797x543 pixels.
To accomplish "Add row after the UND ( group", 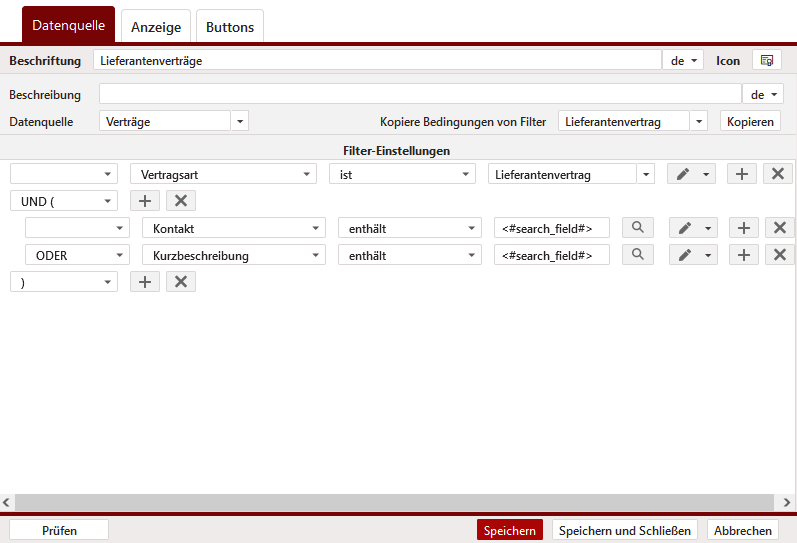I will point(145,201).
